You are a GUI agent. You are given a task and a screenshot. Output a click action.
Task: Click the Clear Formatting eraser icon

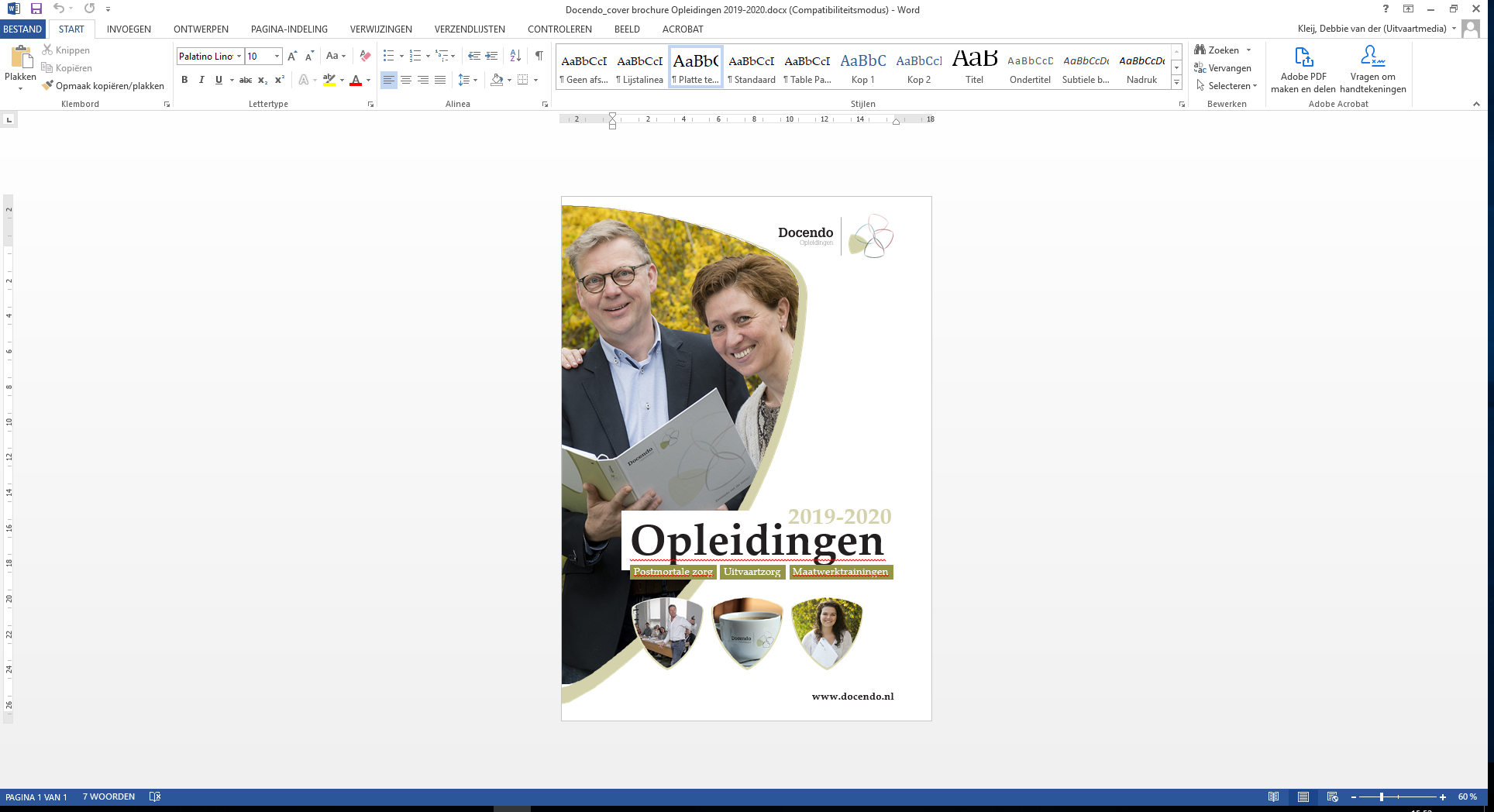[365, 56]
